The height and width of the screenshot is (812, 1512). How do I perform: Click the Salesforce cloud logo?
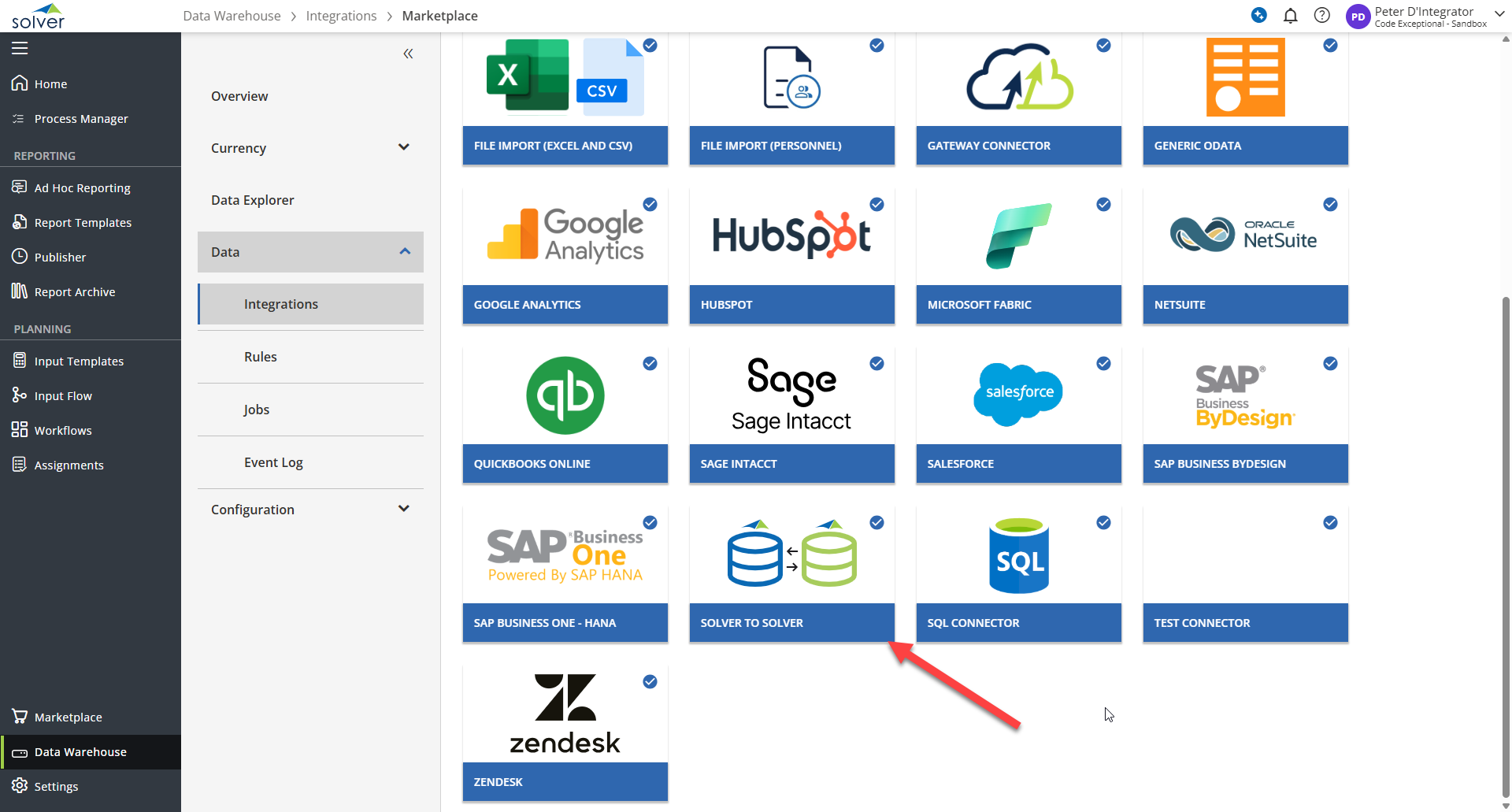click(x=1019, y=395)
